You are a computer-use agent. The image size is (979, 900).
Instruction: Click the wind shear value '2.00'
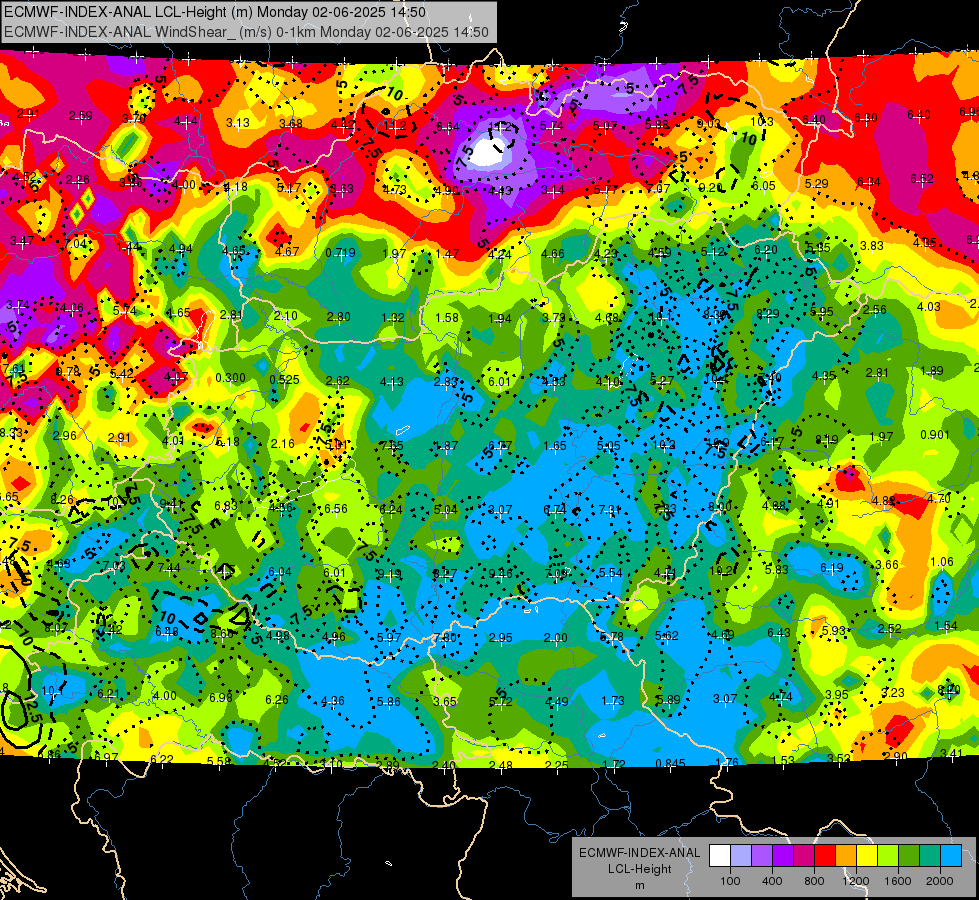click(x=556, y=638)
